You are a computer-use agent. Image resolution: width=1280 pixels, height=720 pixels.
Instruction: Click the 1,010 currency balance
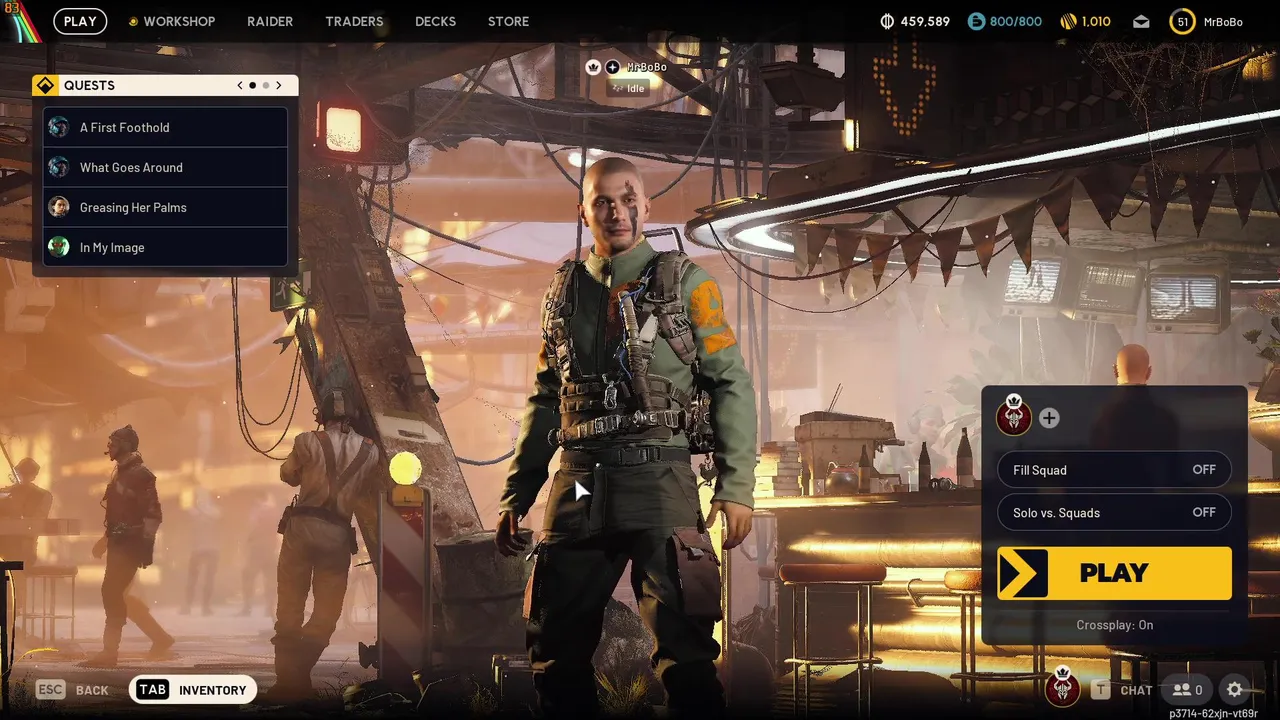1096,21
